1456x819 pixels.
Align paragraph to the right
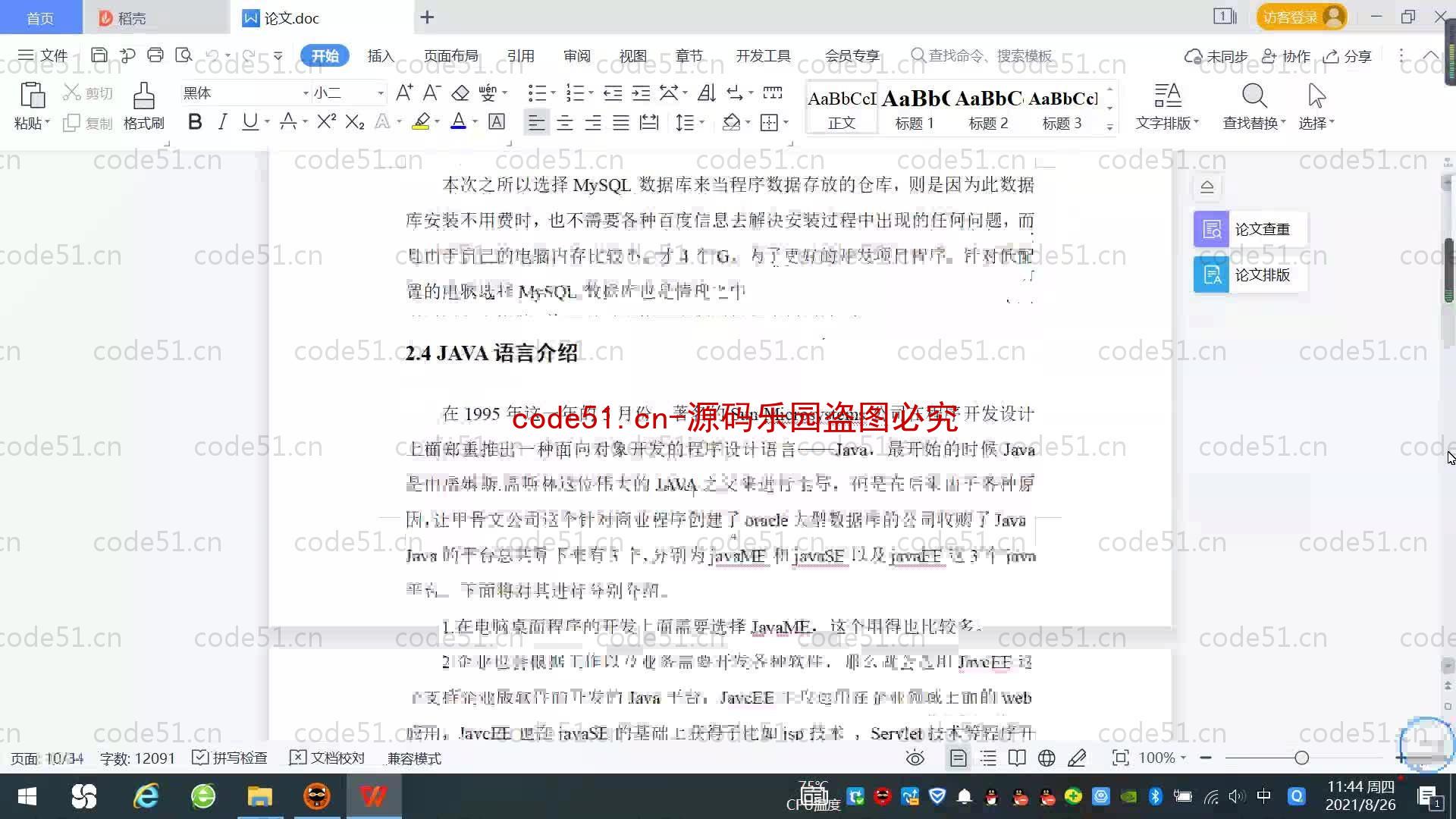(x=593, y=122)
